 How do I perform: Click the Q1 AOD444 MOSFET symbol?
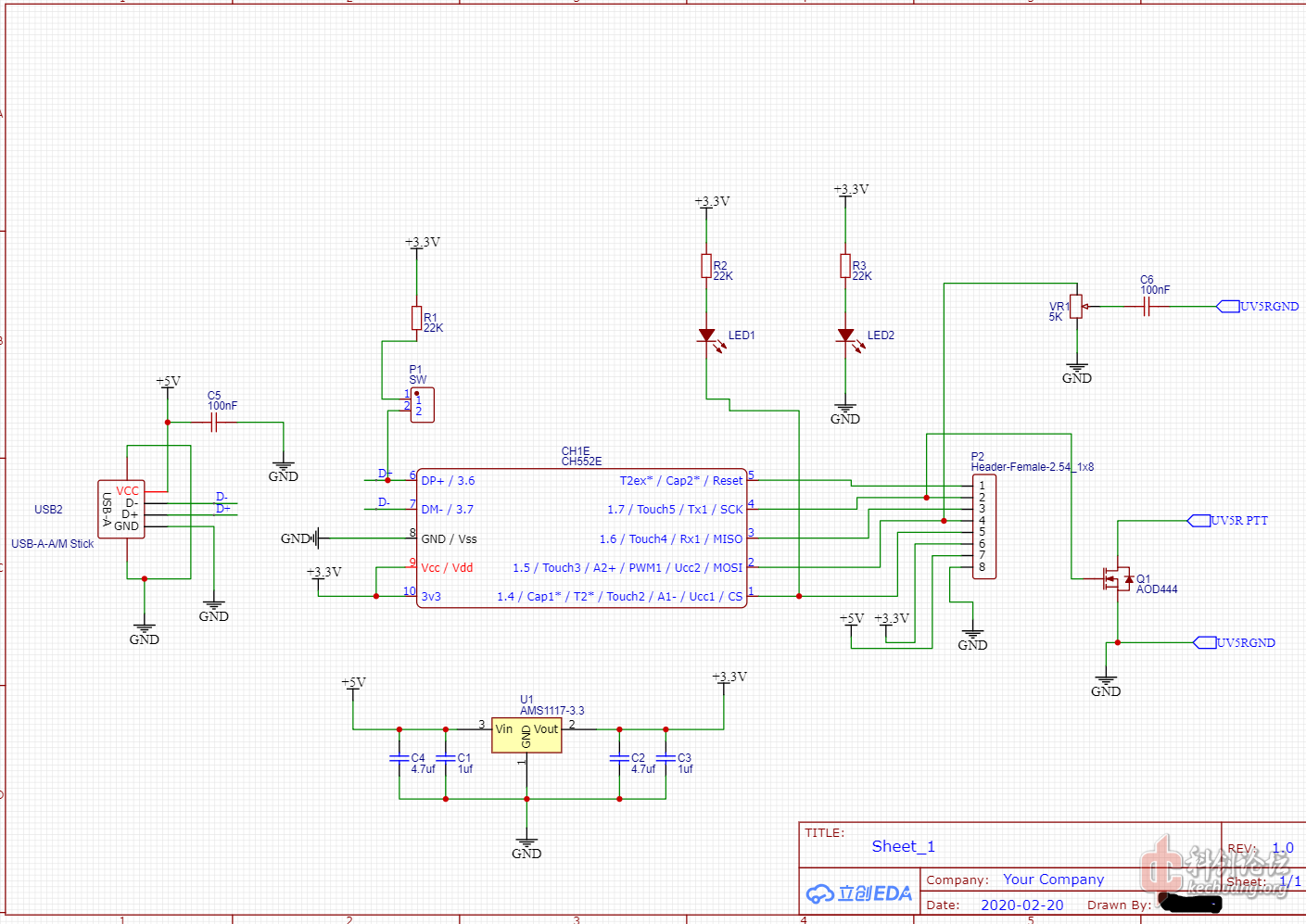tap(1117, 579)
